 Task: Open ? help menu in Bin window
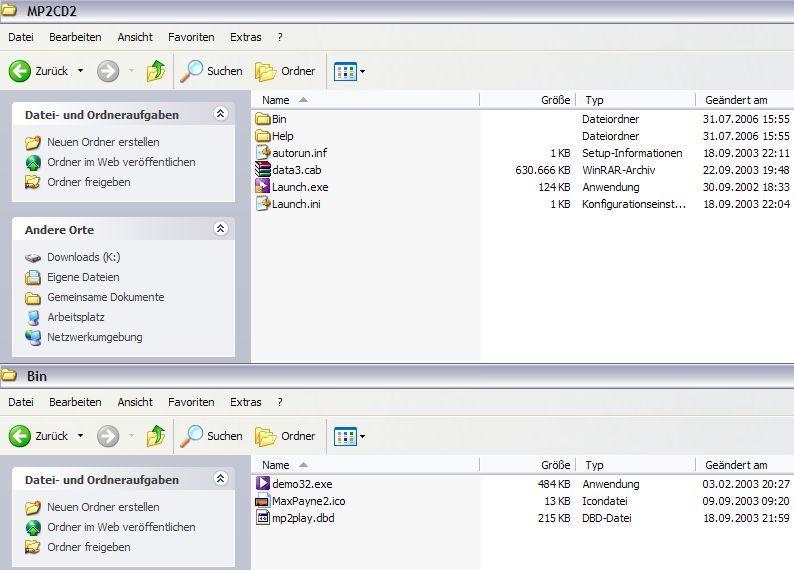coord(280,402)
